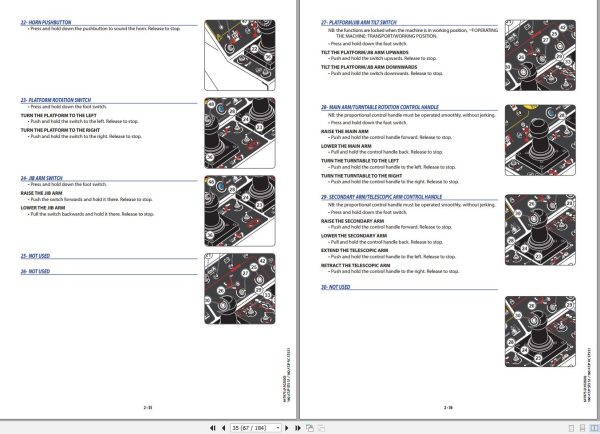The height and width of the screenshot is (434, 600).
Task: Click 'TURN THE PLATFORM TO THE LEFT' text
Action: [59, 115]
